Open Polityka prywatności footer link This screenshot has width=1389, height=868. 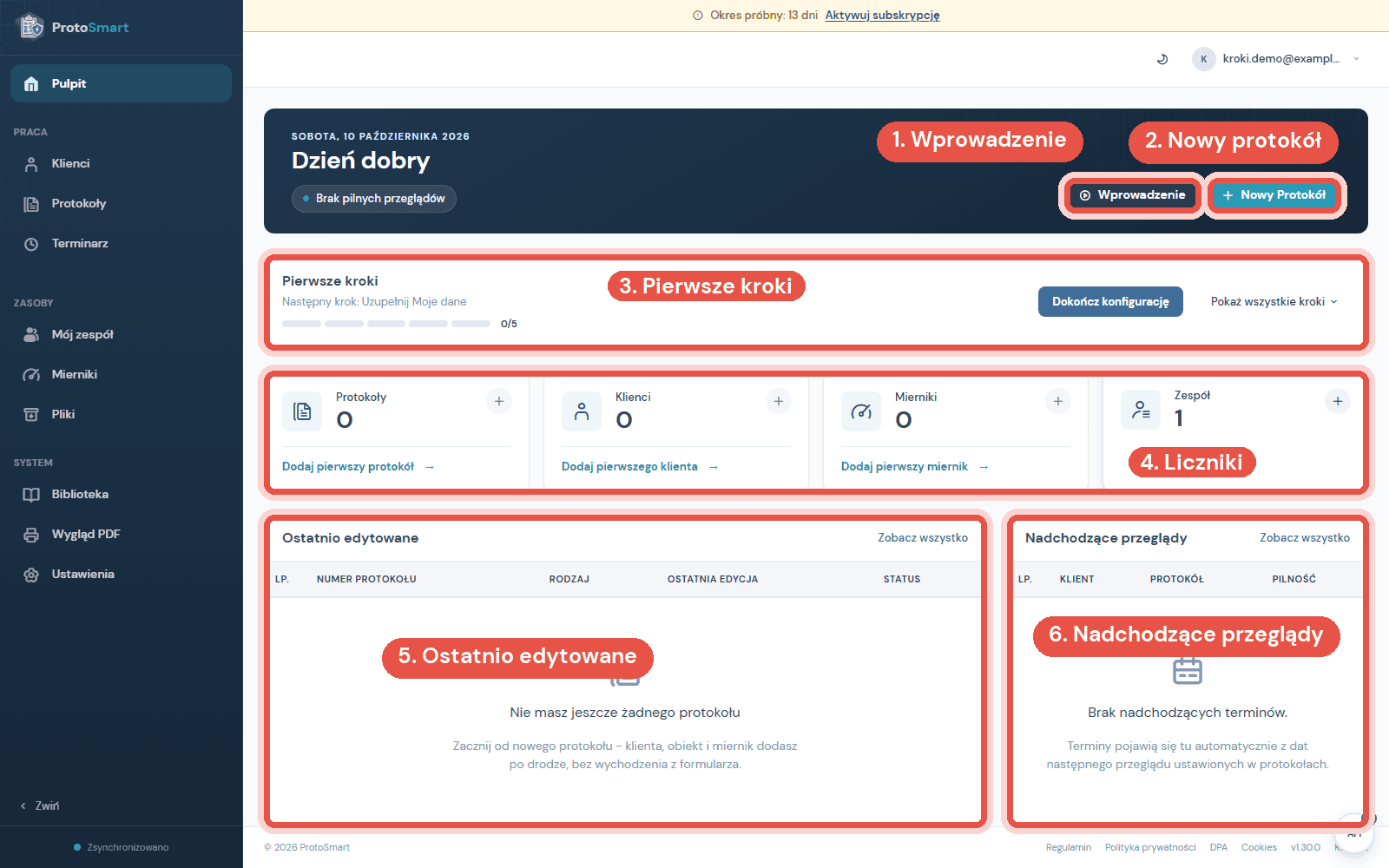click(x=1150, y=847)
